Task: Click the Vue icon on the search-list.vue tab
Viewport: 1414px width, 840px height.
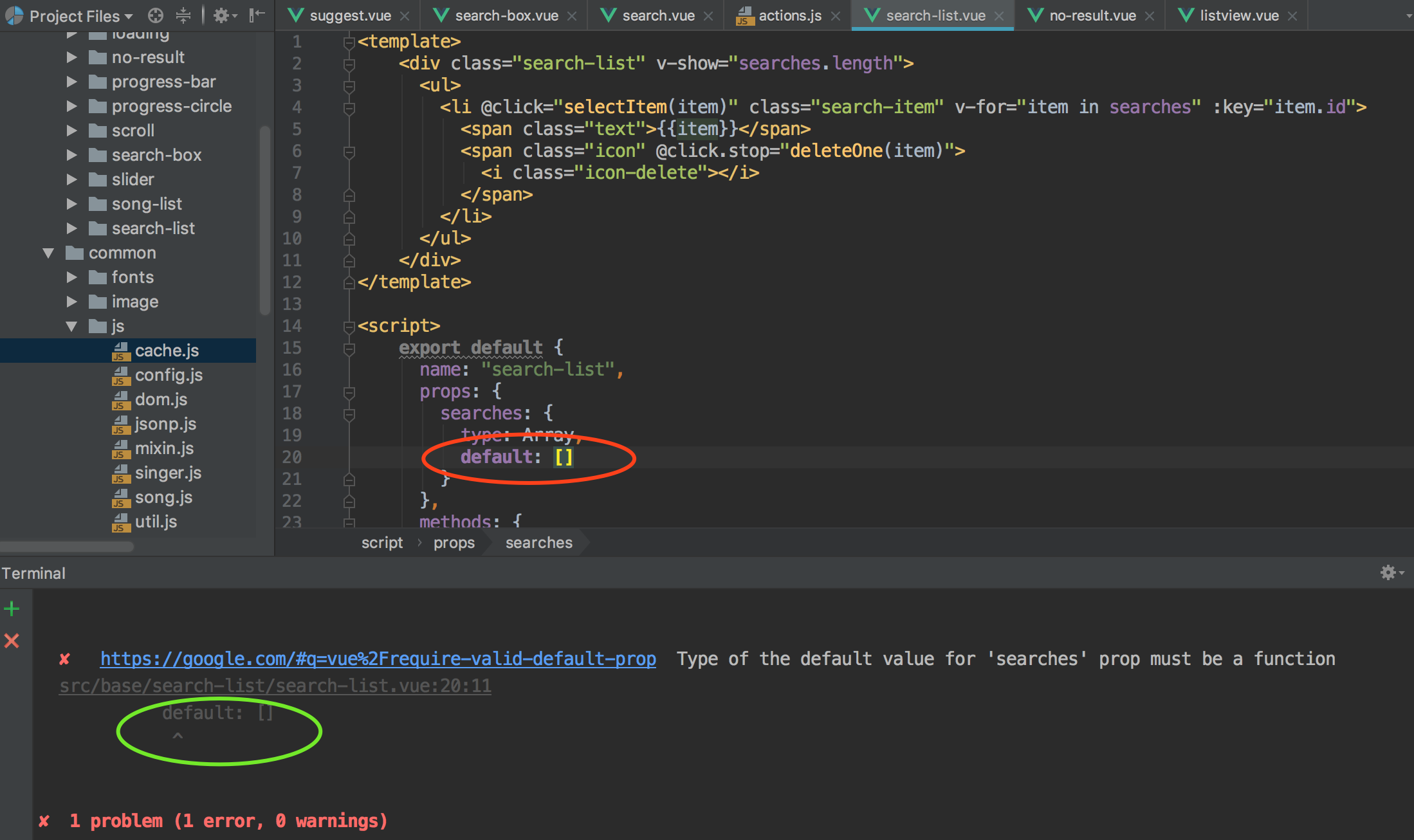Action: [x=872, y=15]
